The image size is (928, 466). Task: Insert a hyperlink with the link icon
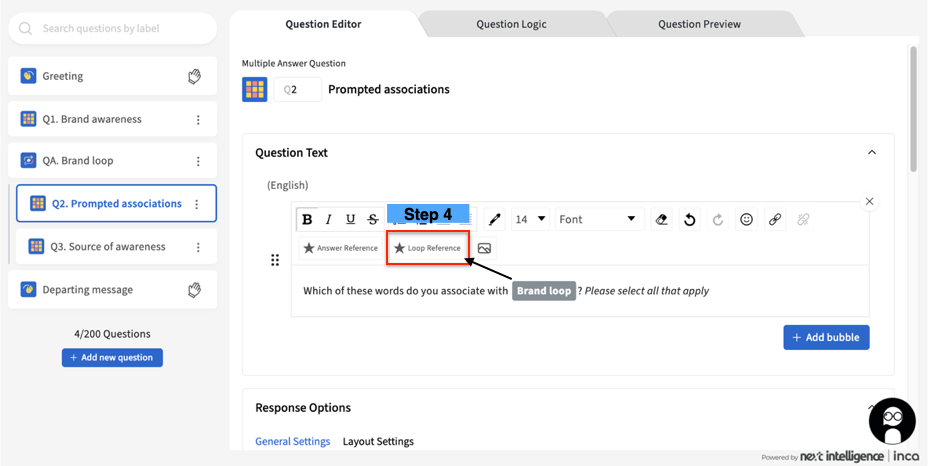point(775,220)
